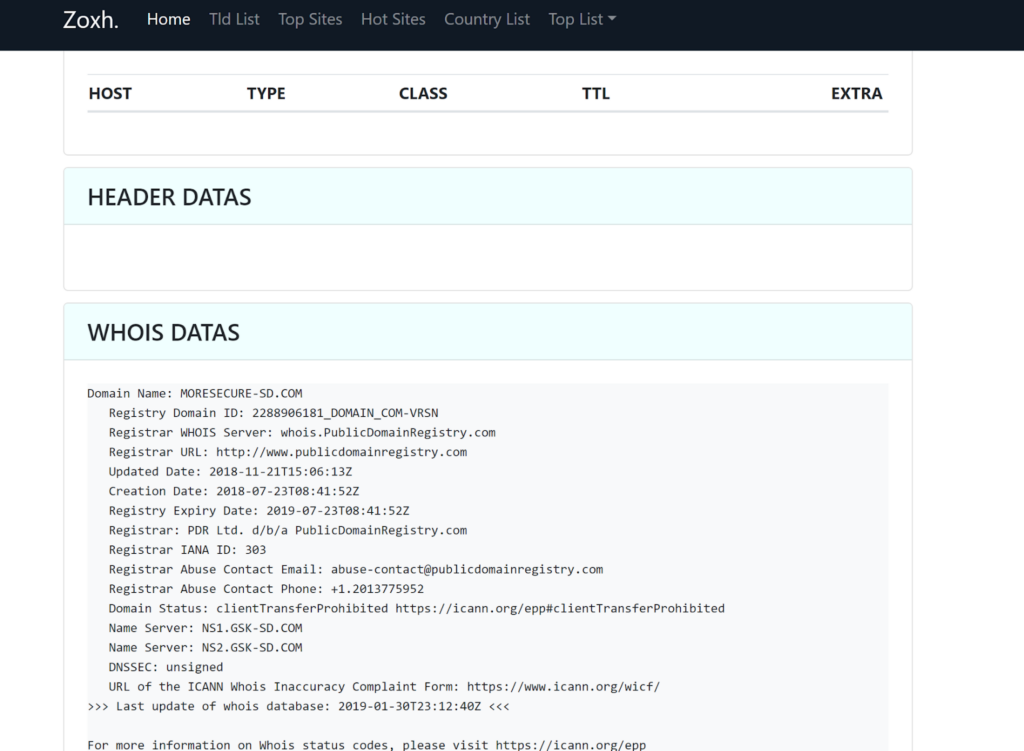Go to the Home nav link
This screenshot has width=1024, height=751.
(168, 19)
